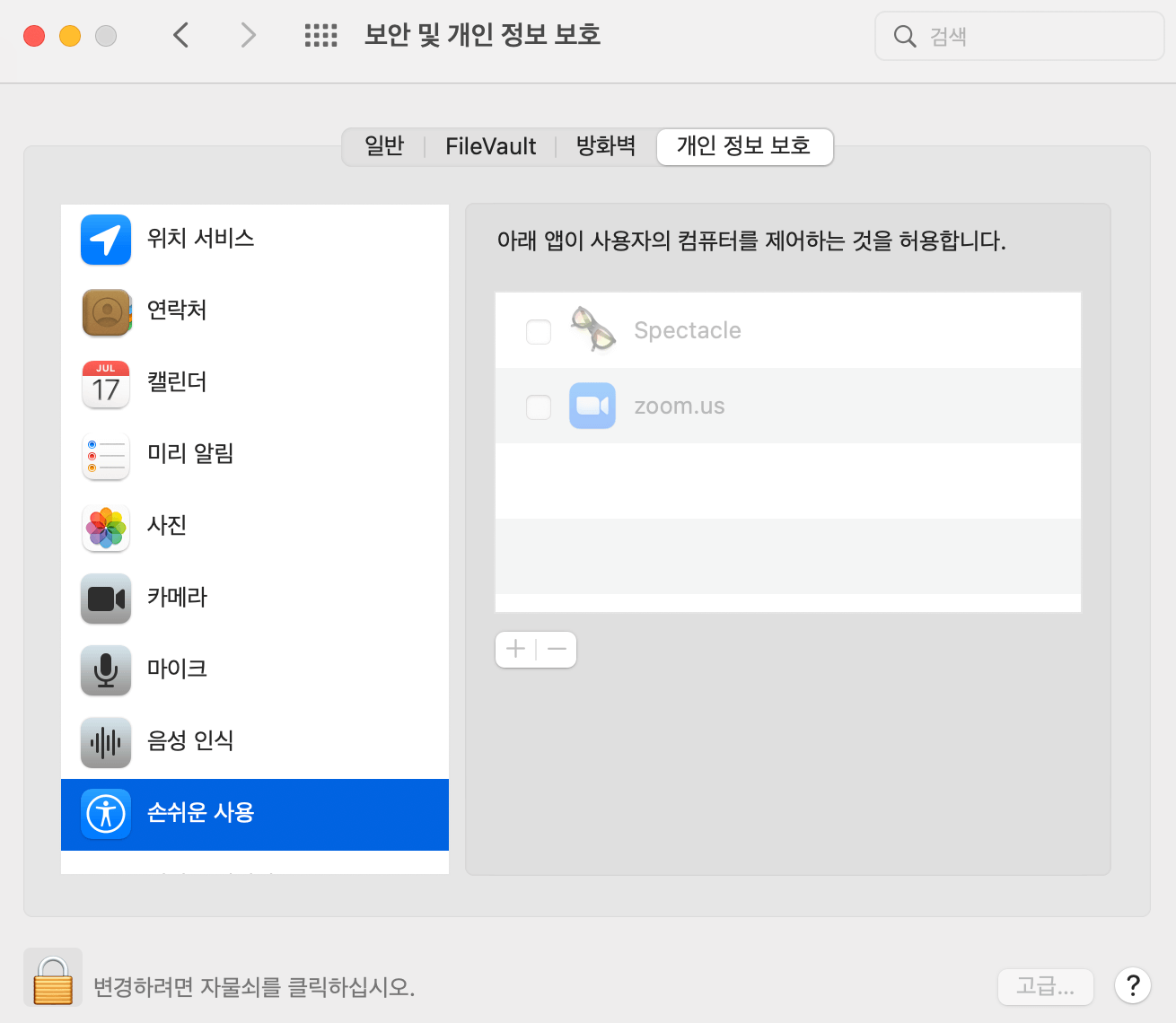Select the 마이크 microphone icon
The image size is (1176, 1023).
point(105,670)
